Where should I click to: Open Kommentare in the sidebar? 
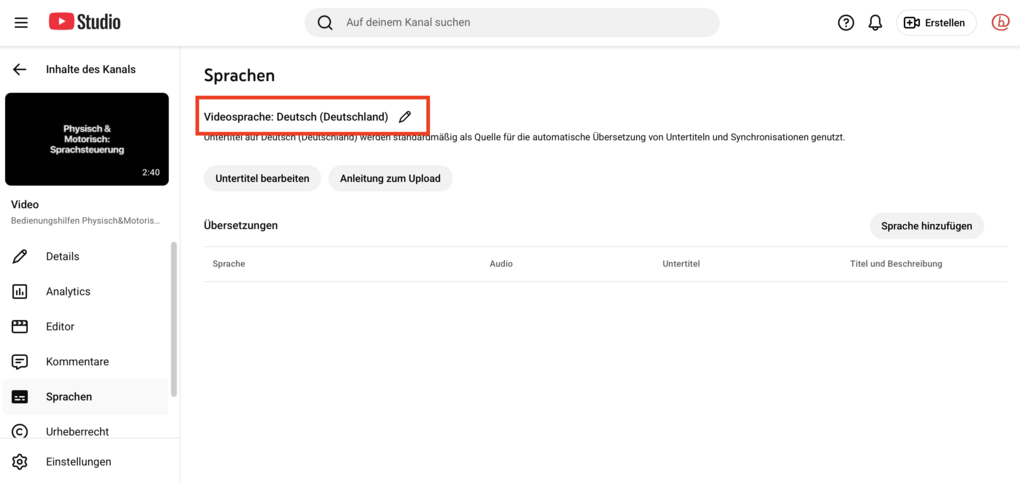tap(77, 361)
